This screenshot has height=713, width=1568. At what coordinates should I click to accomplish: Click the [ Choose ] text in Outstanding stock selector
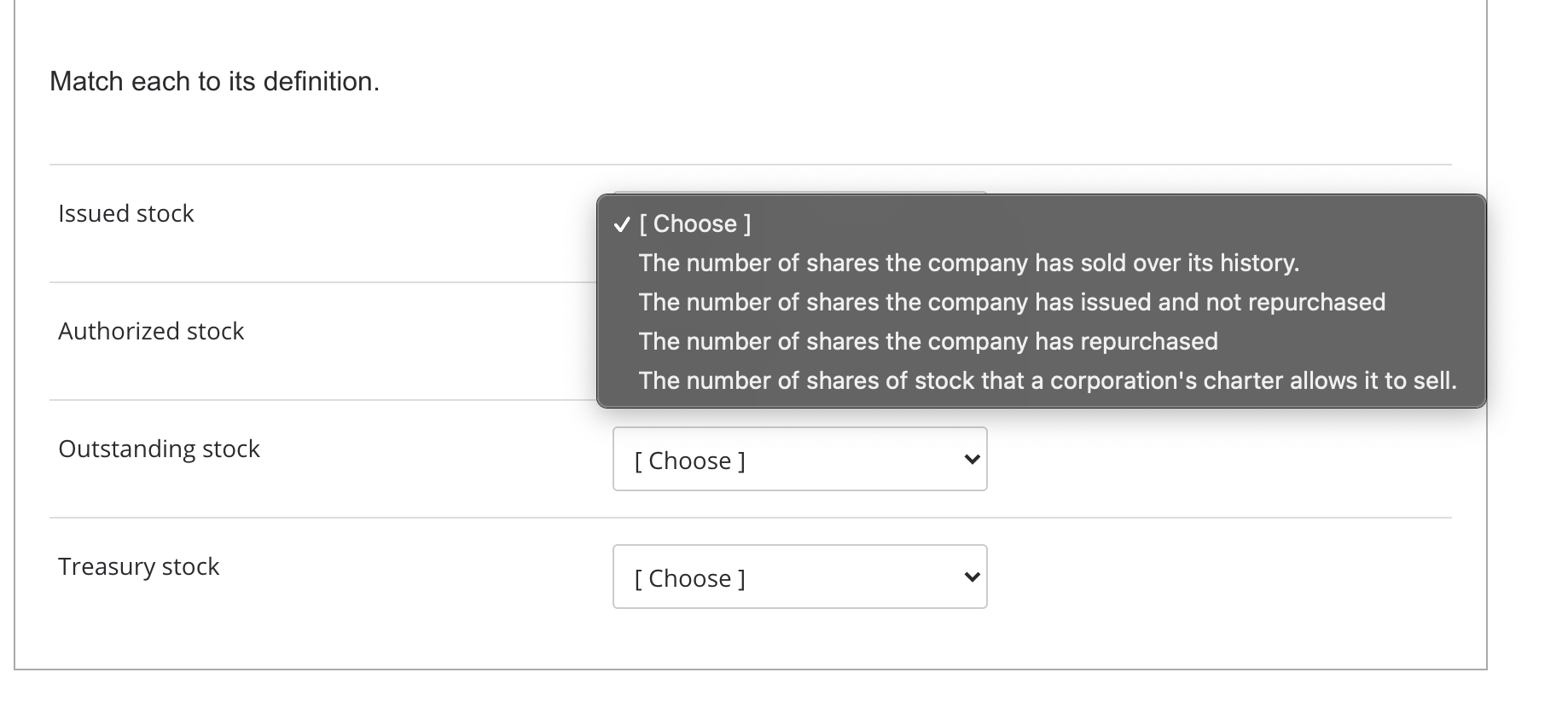688,460
